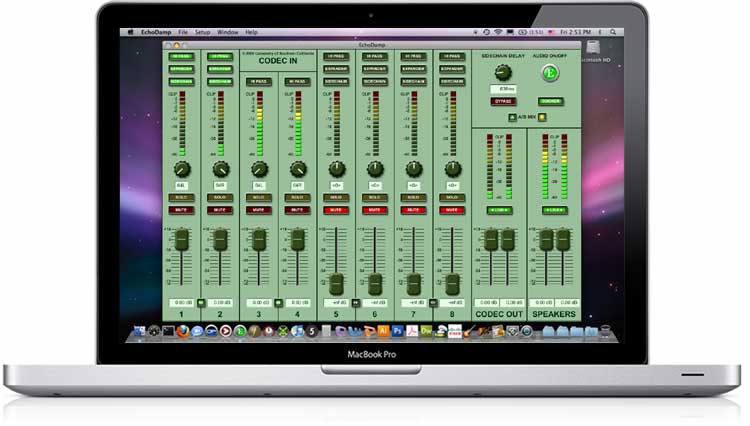750x426 pixels.
Task: Open the Help menu
Action: [x=252, y=32]
